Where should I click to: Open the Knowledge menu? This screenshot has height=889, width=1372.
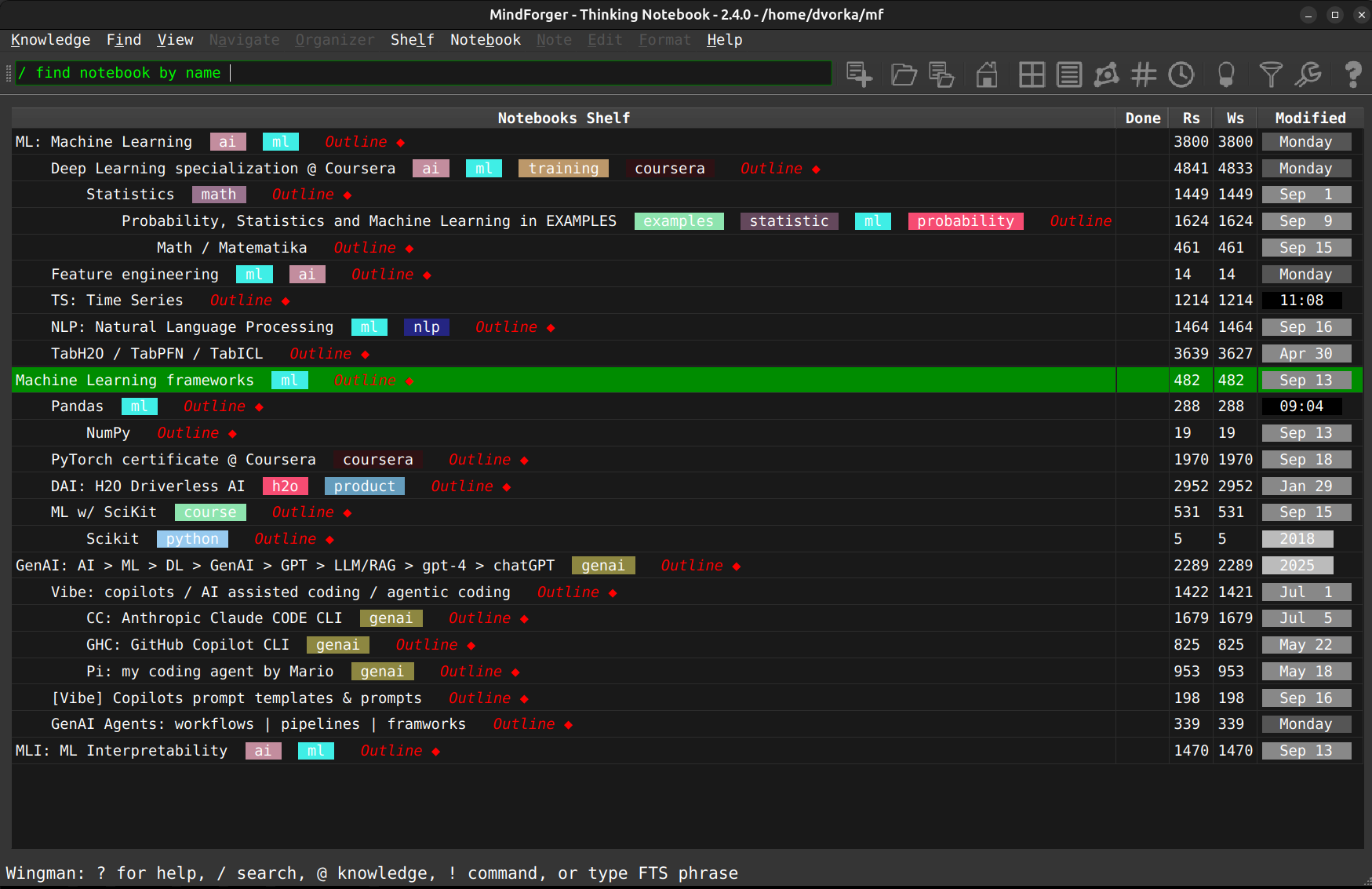pyautogui.click(x=51, y=40)
